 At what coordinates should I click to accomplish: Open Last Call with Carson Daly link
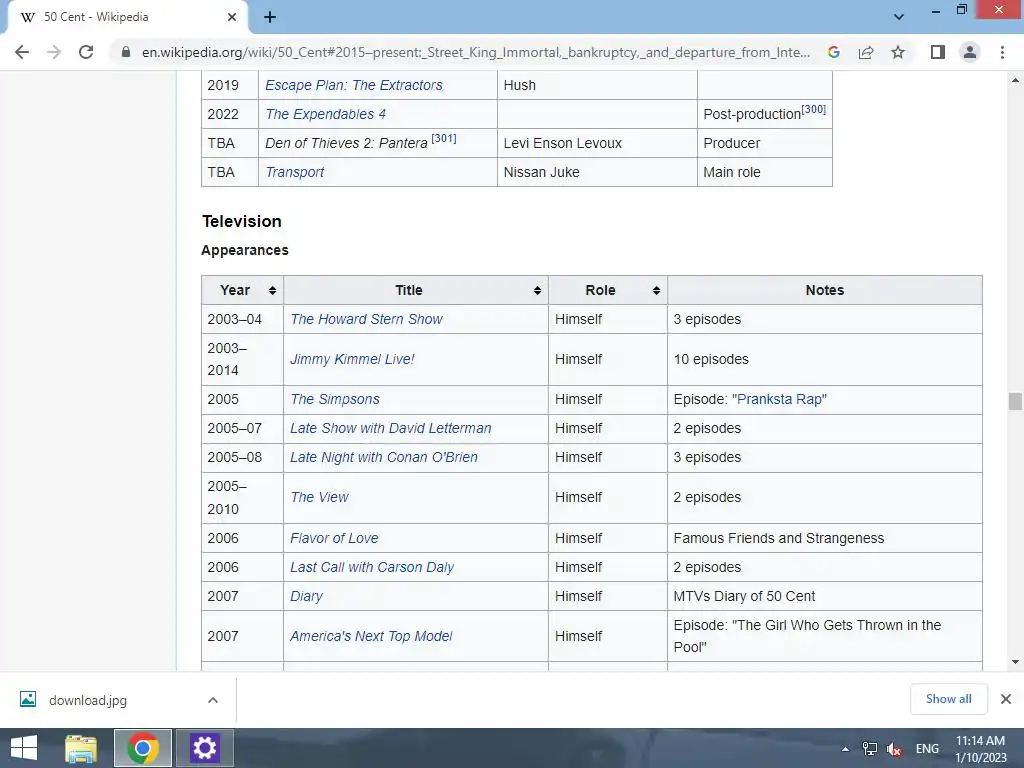[x=372, y=568]
